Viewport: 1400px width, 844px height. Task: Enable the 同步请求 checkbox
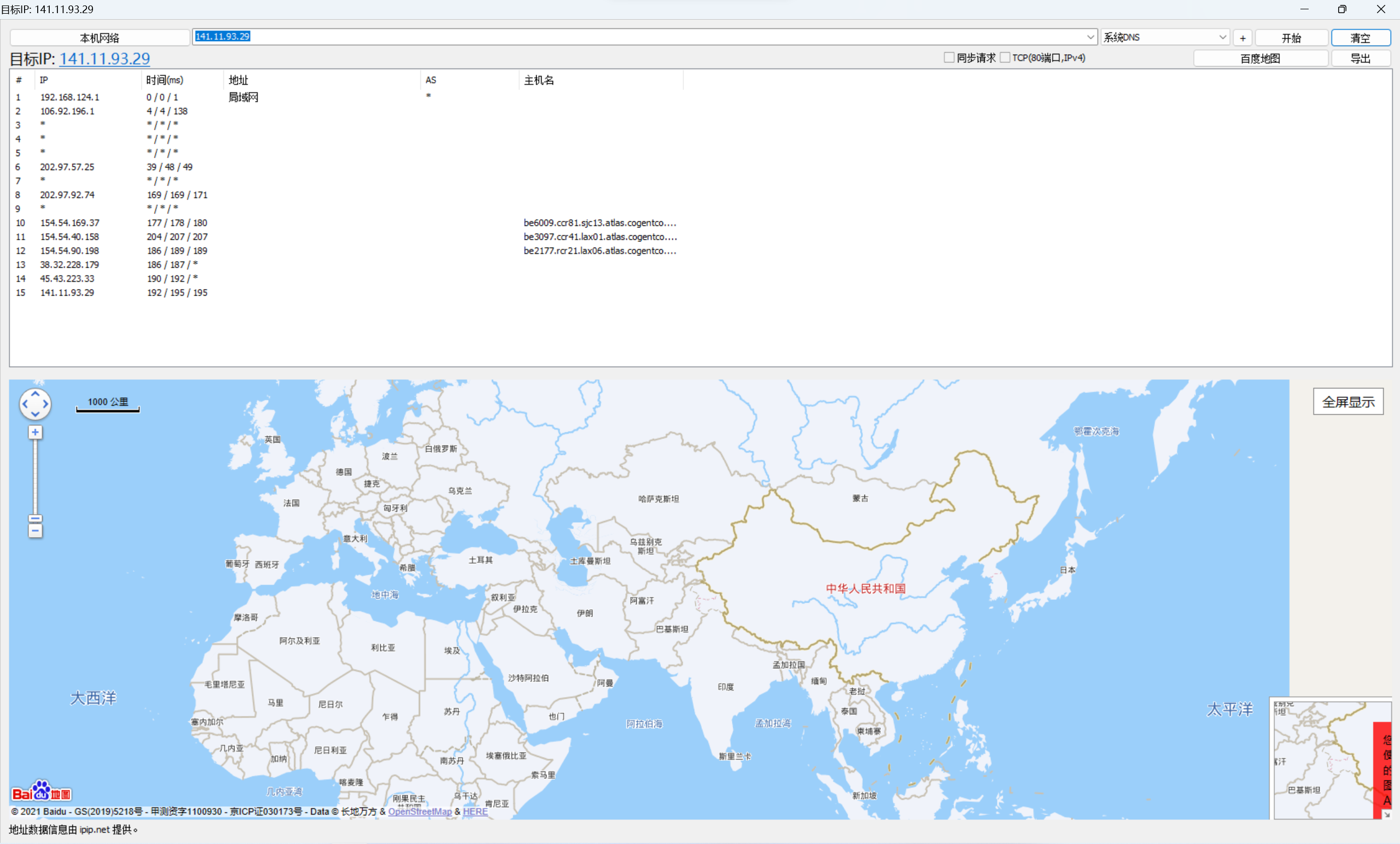pos(949,57)
